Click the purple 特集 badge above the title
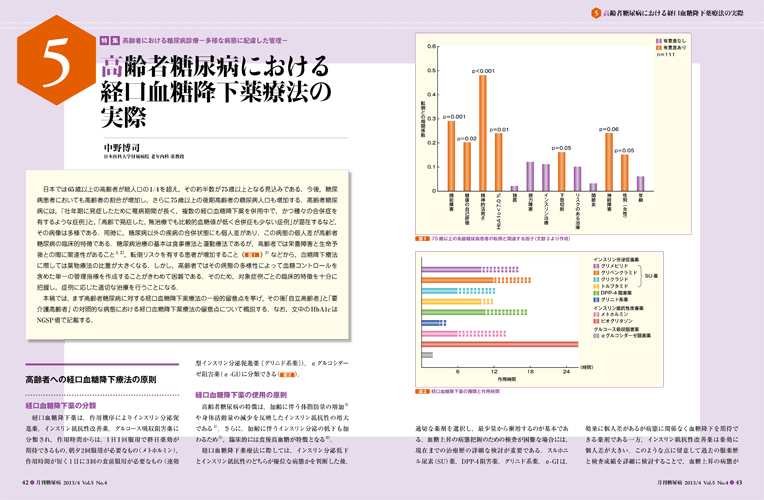Image resolution: width=764 pixels, height=500 pixels. pos(110,40)
